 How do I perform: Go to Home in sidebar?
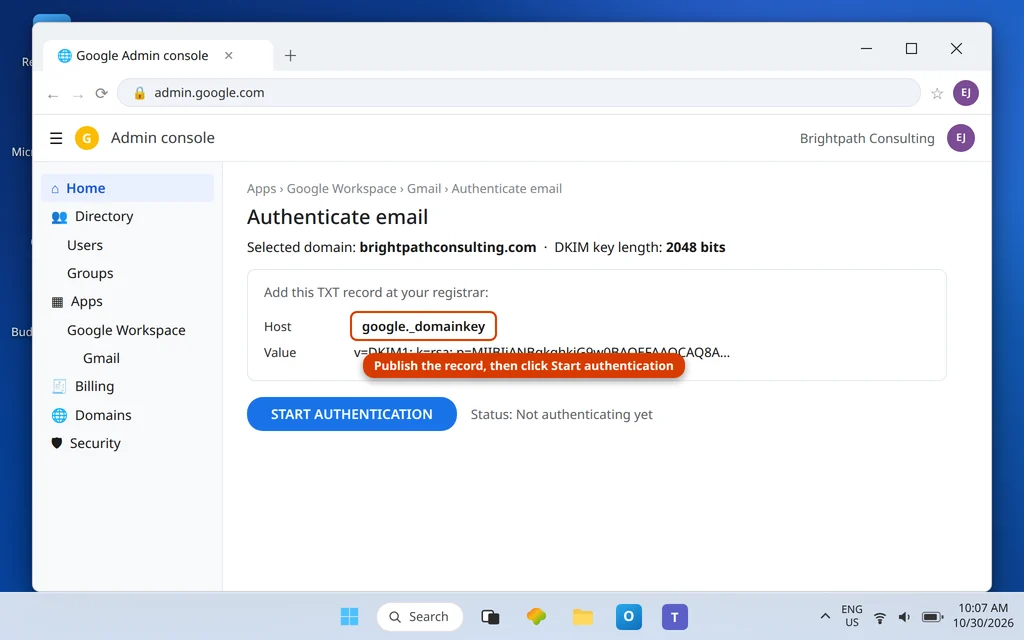tap(127, 188)
